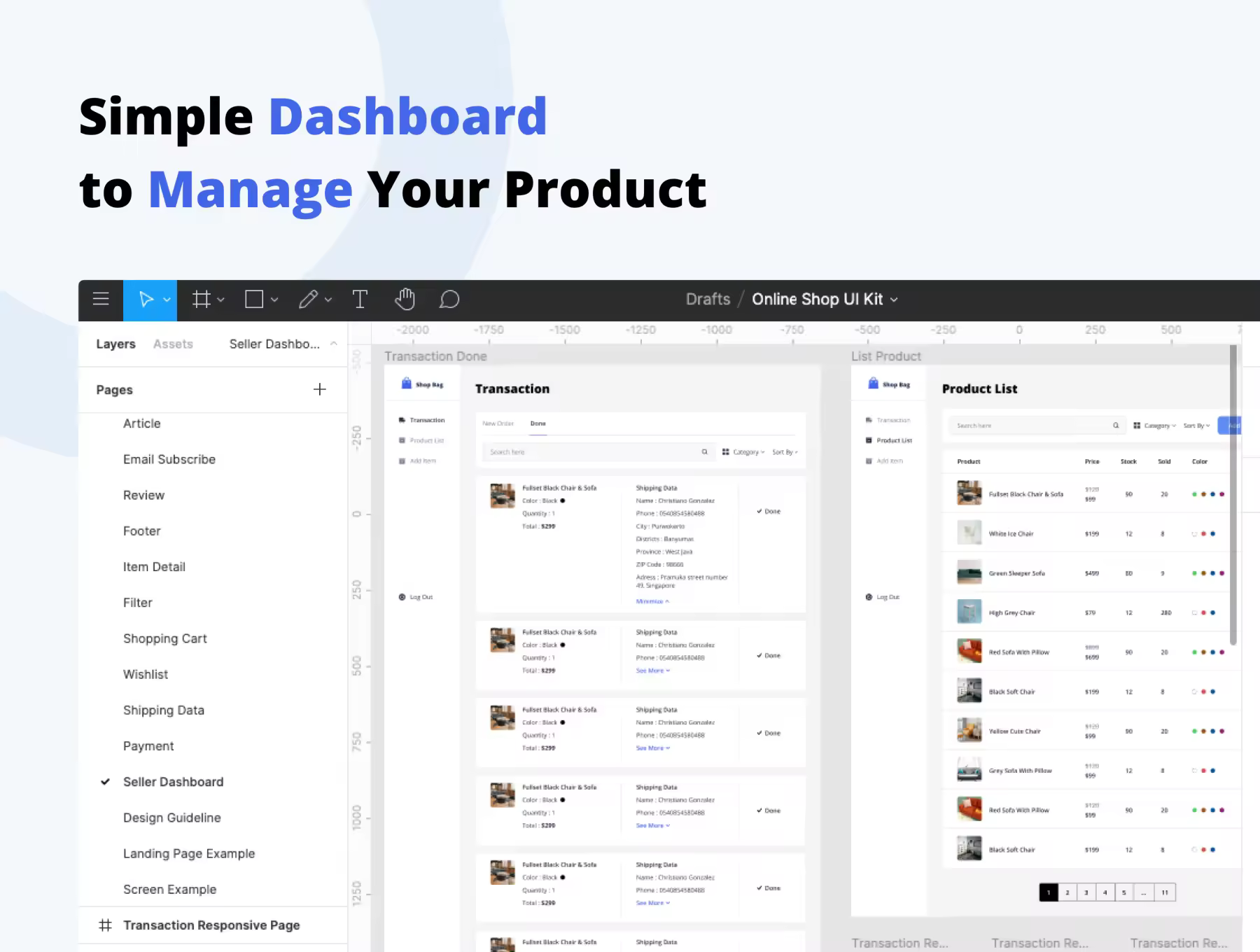Switch to the Assets tab
The image size is (1260, 952).
(x=173, y=344)
